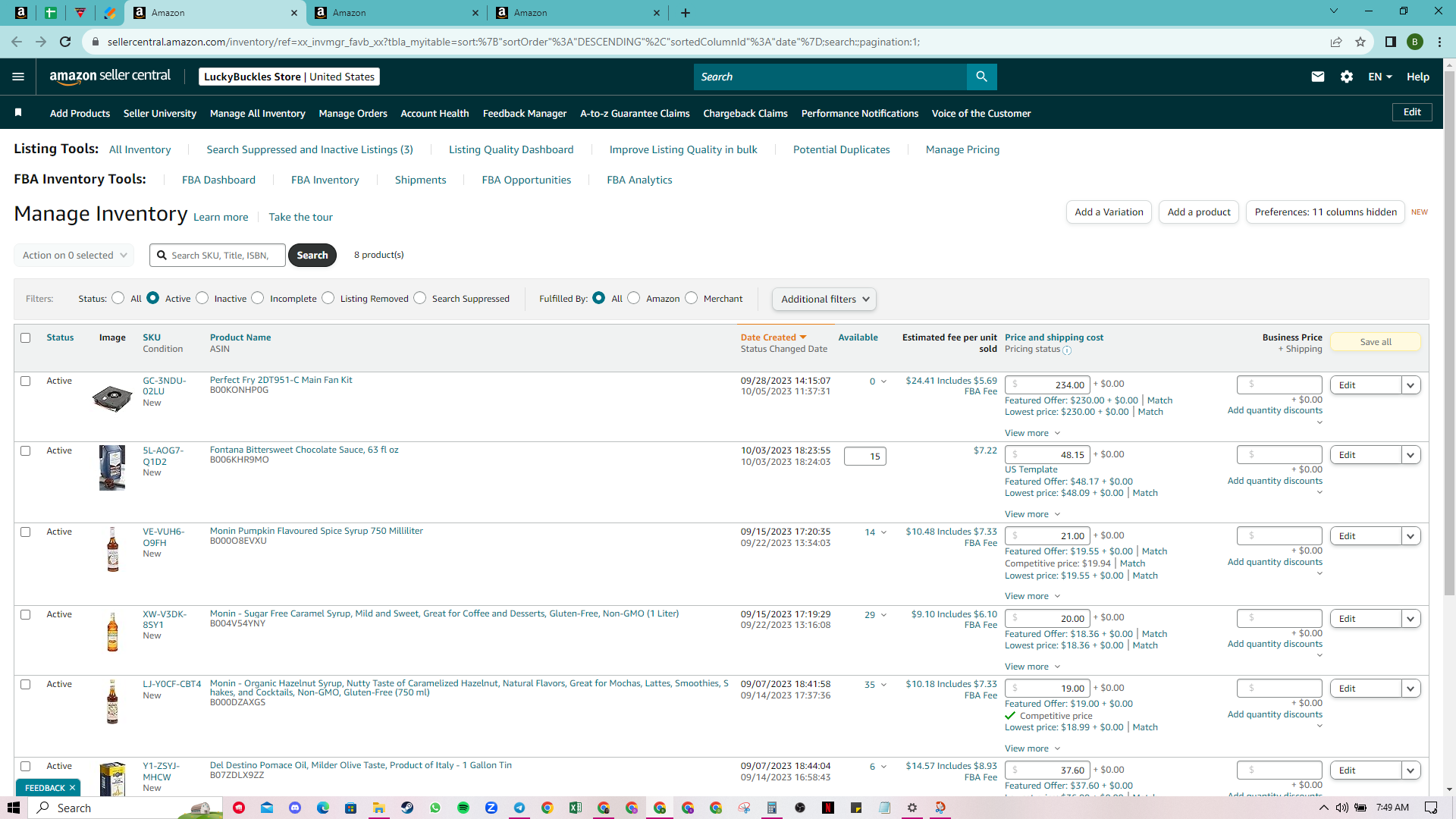Screen dimensions: 1456x819
Task: Sort by the Date Created column header
Action: 773,337
